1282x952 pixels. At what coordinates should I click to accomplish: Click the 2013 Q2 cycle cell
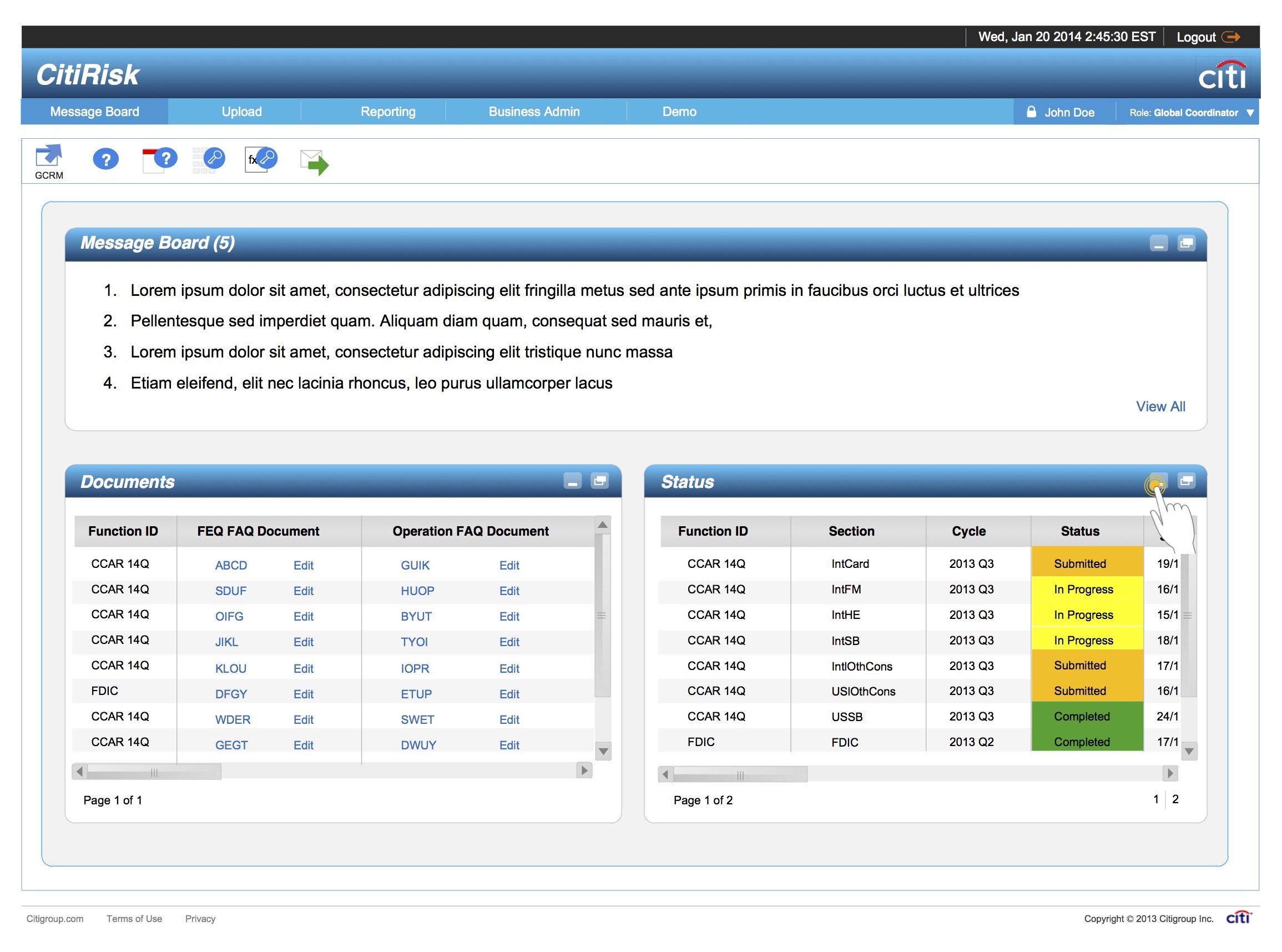point(971,742)
